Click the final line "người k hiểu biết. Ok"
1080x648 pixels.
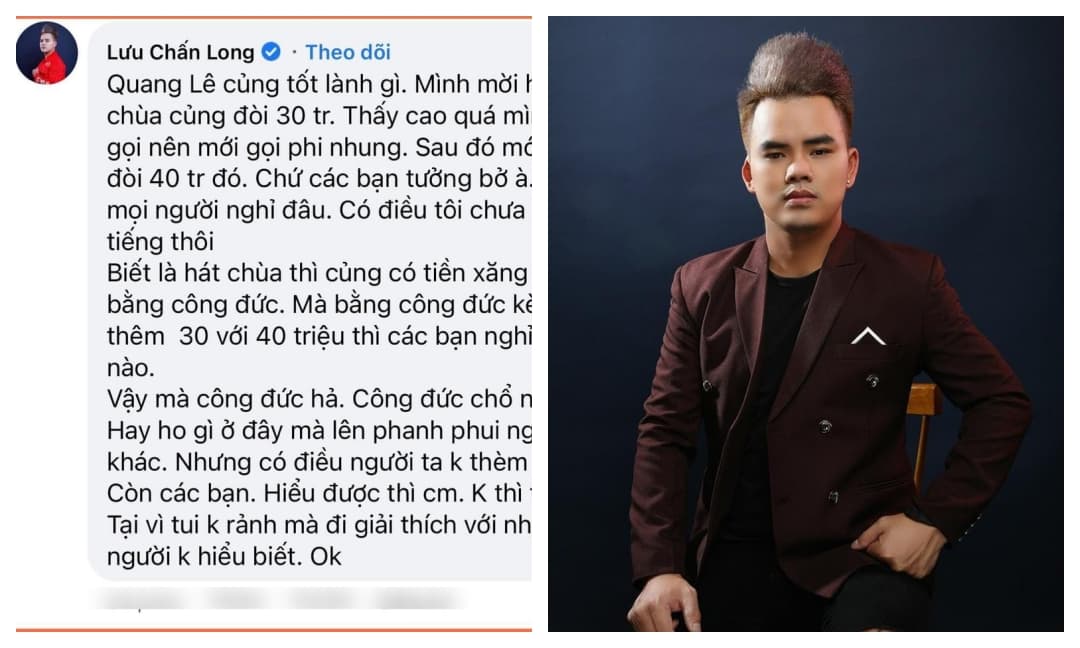tap(224, 556)
